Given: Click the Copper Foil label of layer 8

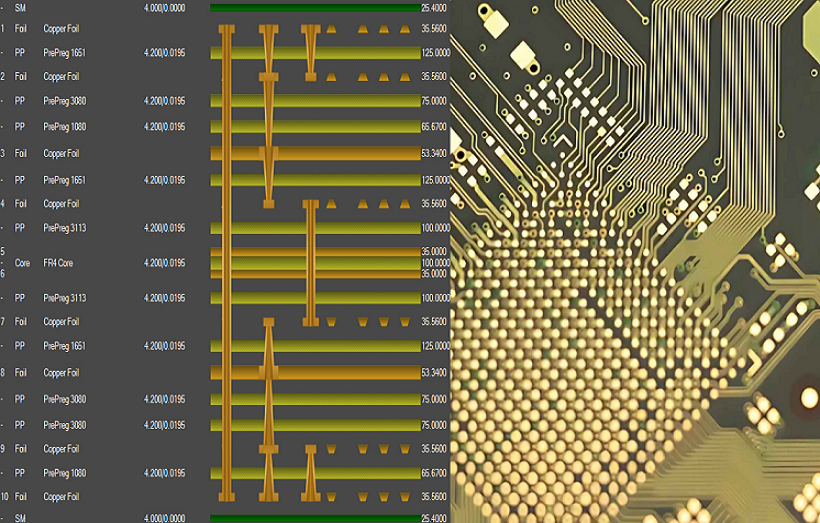Looking at the screenshot, I should 61,373.
